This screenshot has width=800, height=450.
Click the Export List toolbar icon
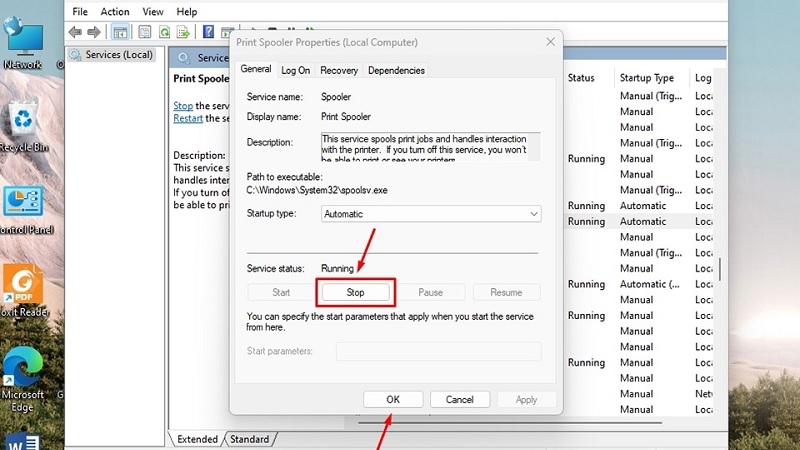click(183, 32)
